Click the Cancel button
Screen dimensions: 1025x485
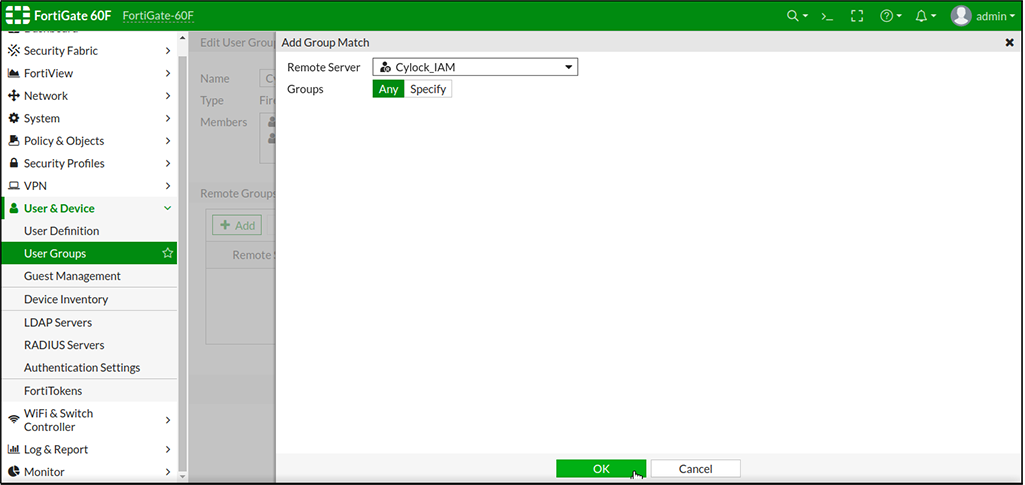point(695,469)
